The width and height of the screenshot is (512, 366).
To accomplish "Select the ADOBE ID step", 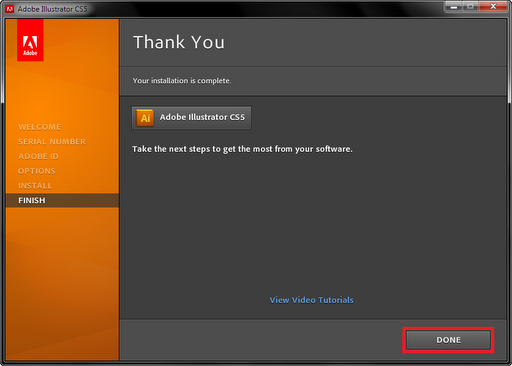I will click(38, 156).
